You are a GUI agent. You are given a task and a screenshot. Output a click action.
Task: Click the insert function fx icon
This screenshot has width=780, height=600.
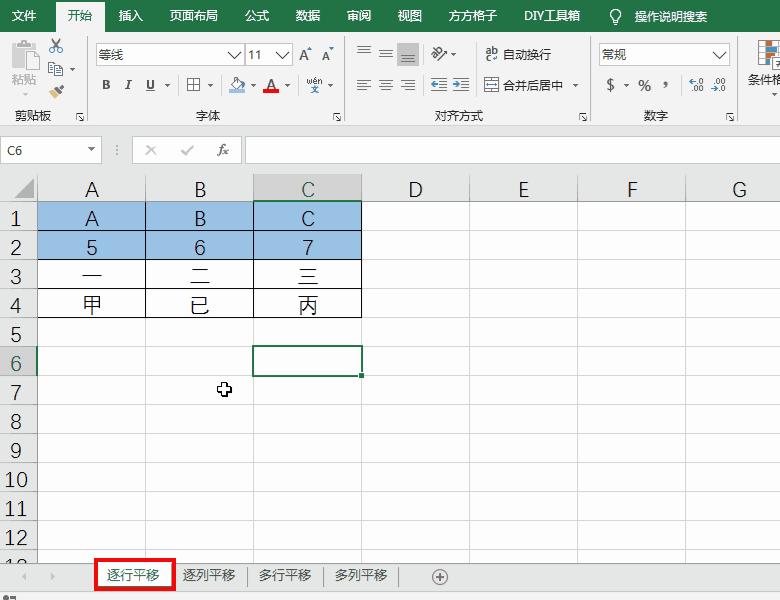(222, 150)
